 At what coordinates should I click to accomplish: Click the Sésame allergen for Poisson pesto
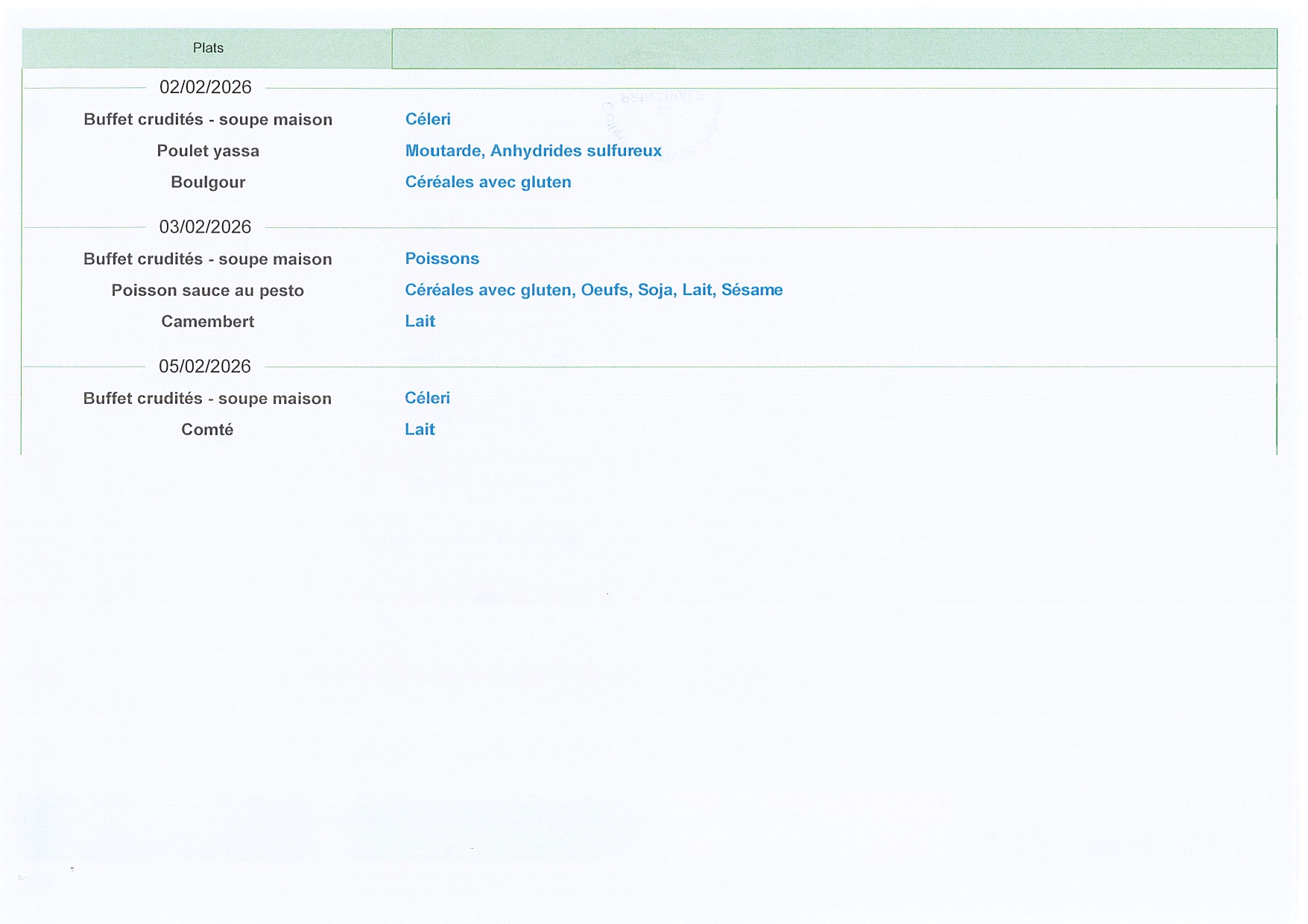click(x=752, y=290)
